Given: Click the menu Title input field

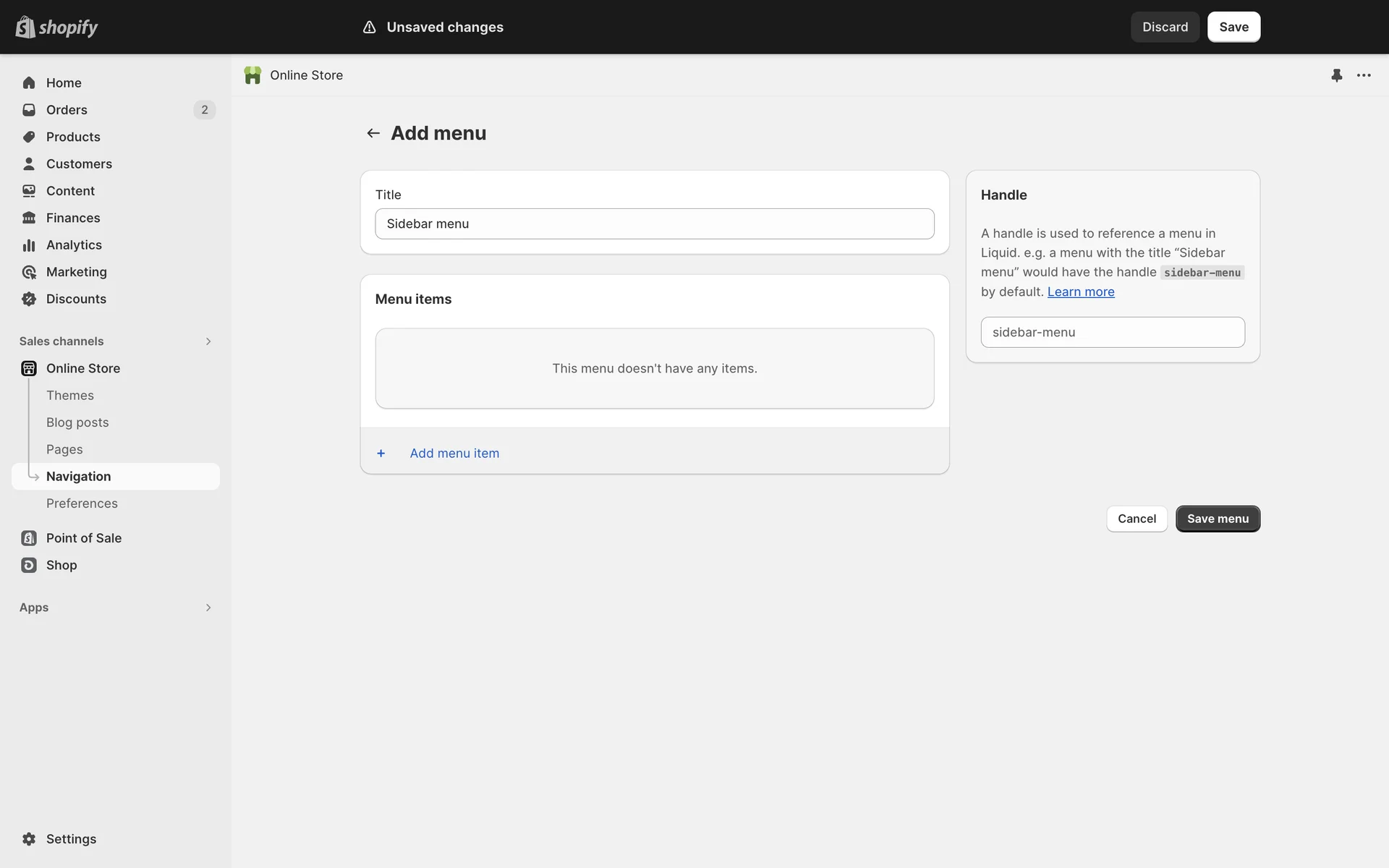Looking at the screenshot, I should (654, 224).
